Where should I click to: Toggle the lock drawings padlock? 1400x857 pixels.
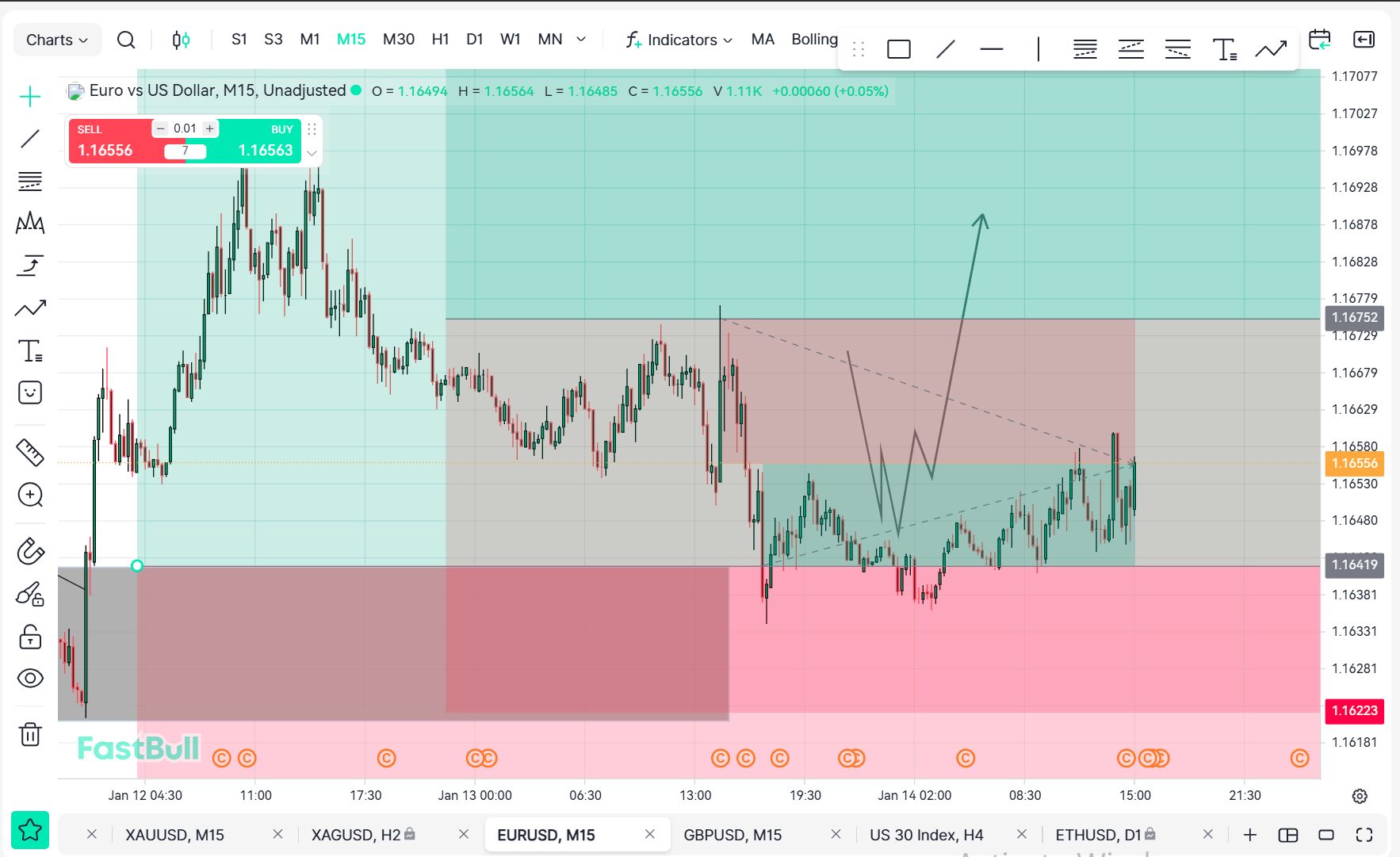click(30, 637)
